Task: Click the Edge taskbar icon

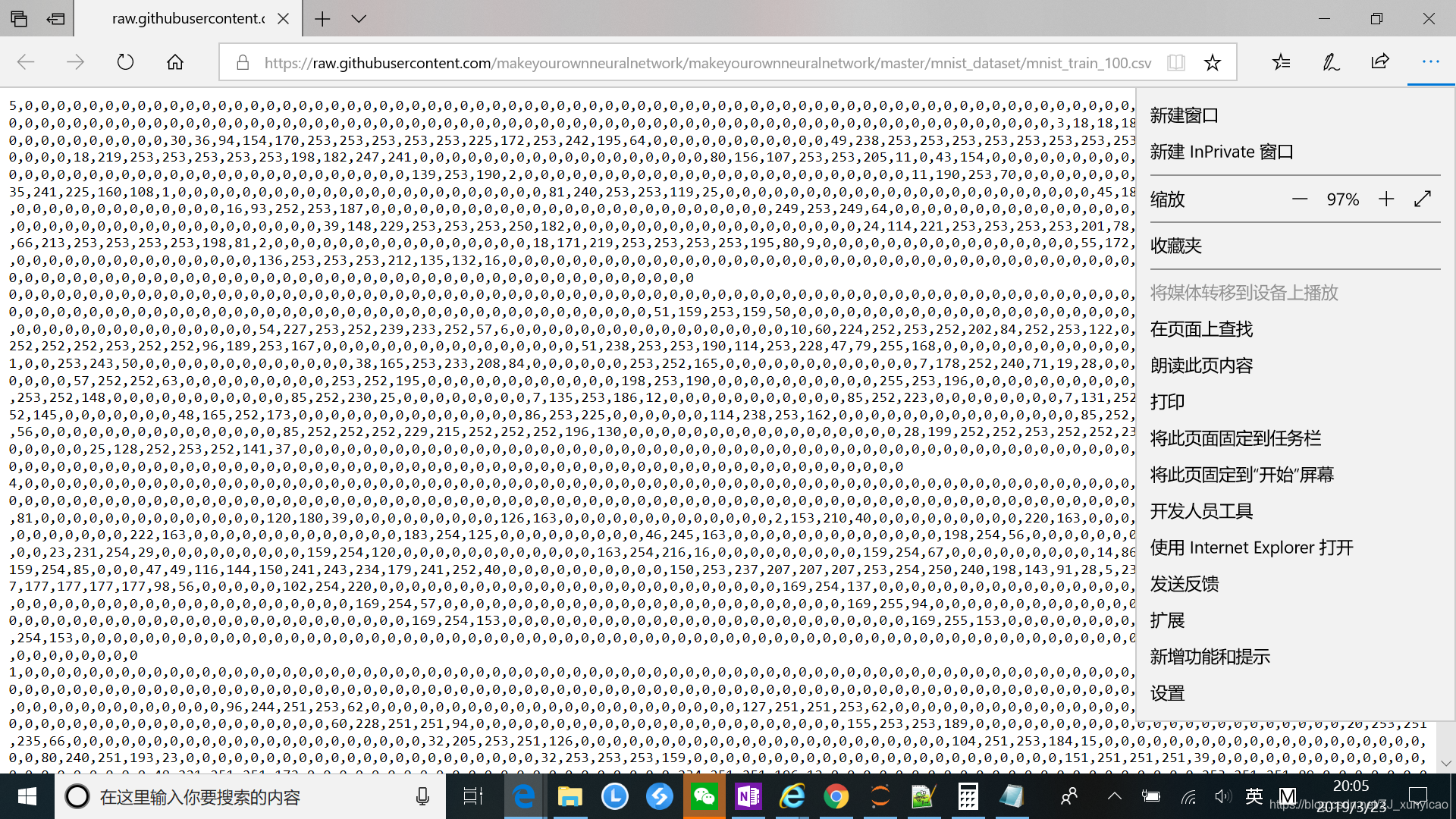Action: tap(524, 796)
